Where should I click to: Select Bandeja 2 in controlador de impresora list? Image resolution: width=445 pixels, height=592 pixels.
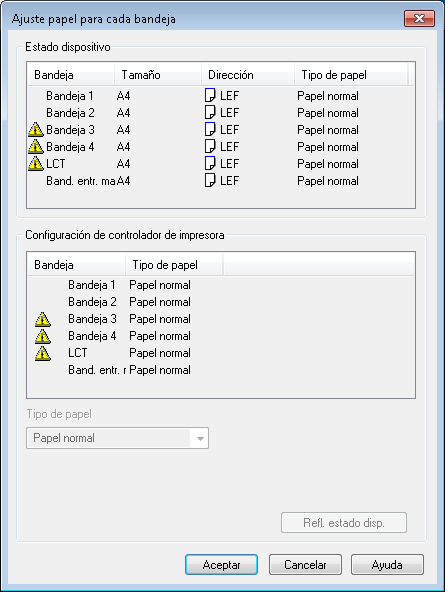[92, 302]
